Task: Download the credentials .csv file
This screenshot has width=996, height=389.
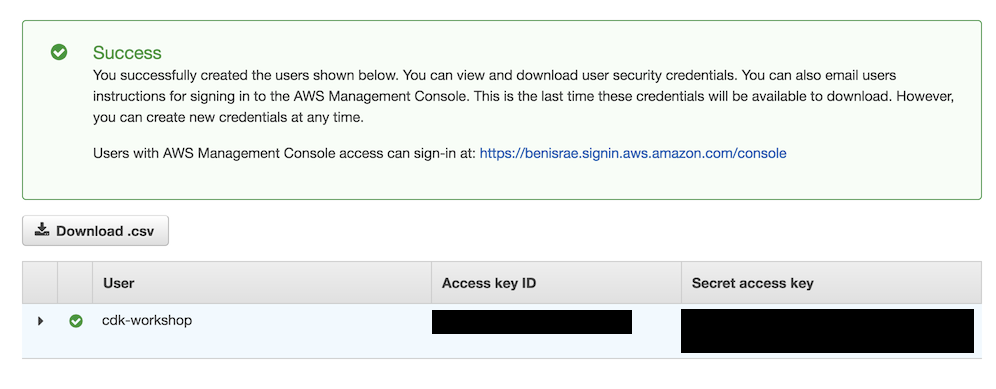Action: pos(95,231)
